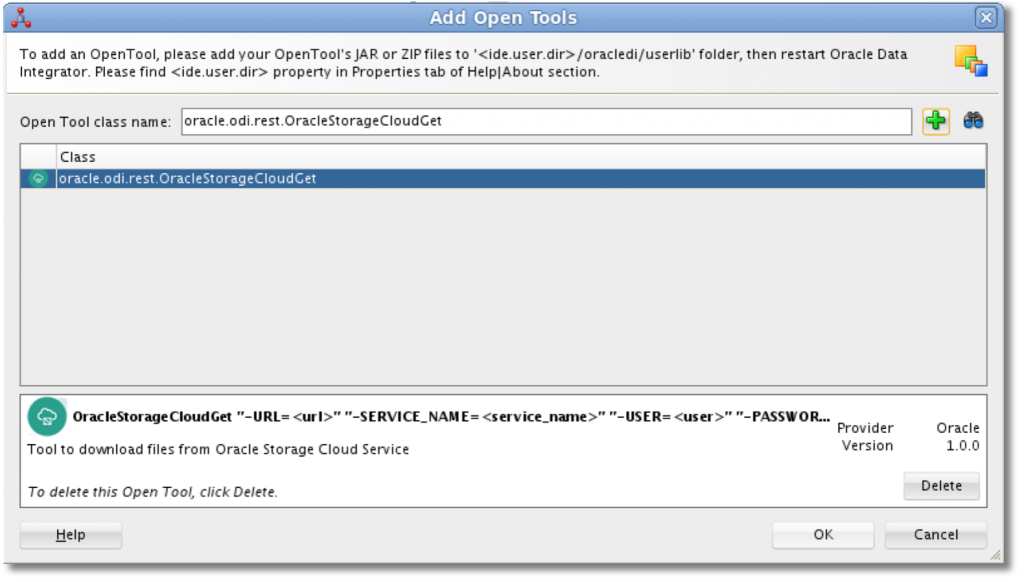
Task: Click the cloud icon beside OracleStorageCloudGet in the list
Action: tap(38, 181)
